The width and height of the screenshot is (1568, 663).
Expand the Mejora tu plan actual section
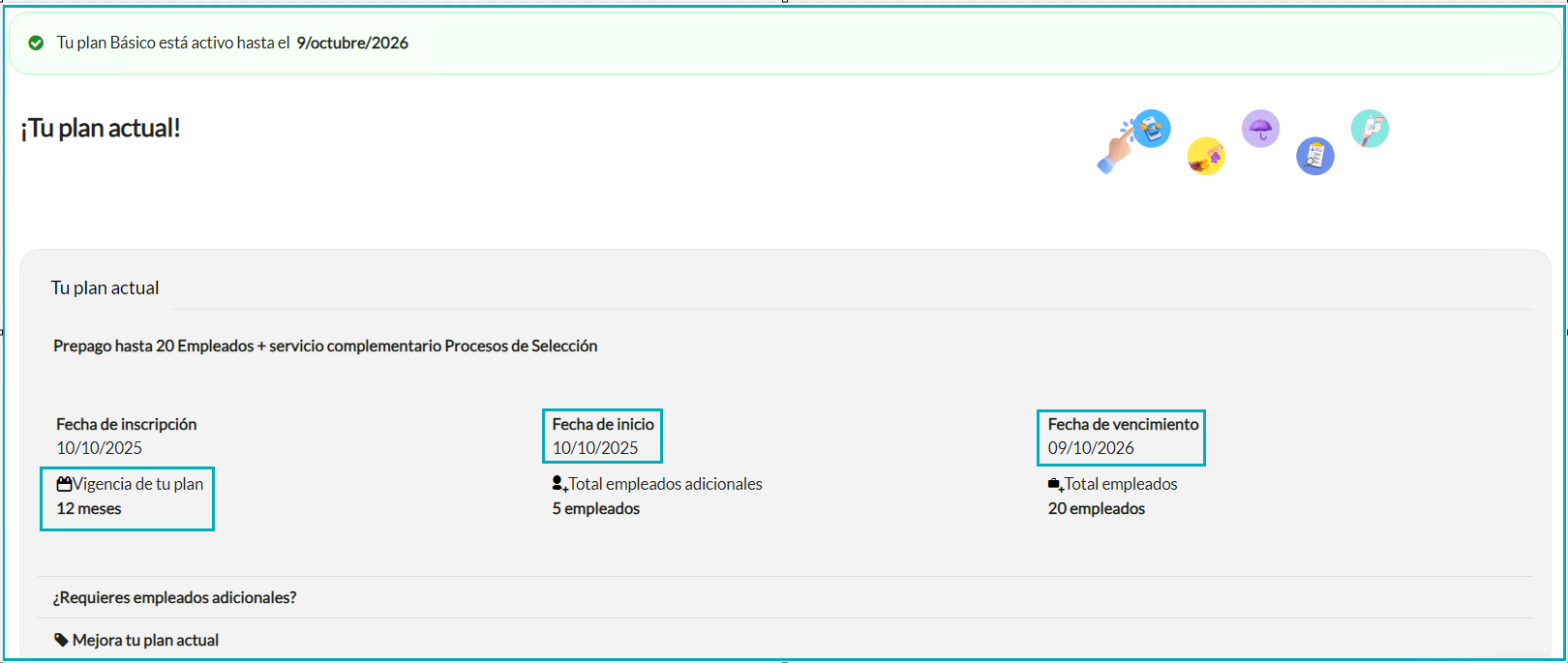tap(145, 640)
